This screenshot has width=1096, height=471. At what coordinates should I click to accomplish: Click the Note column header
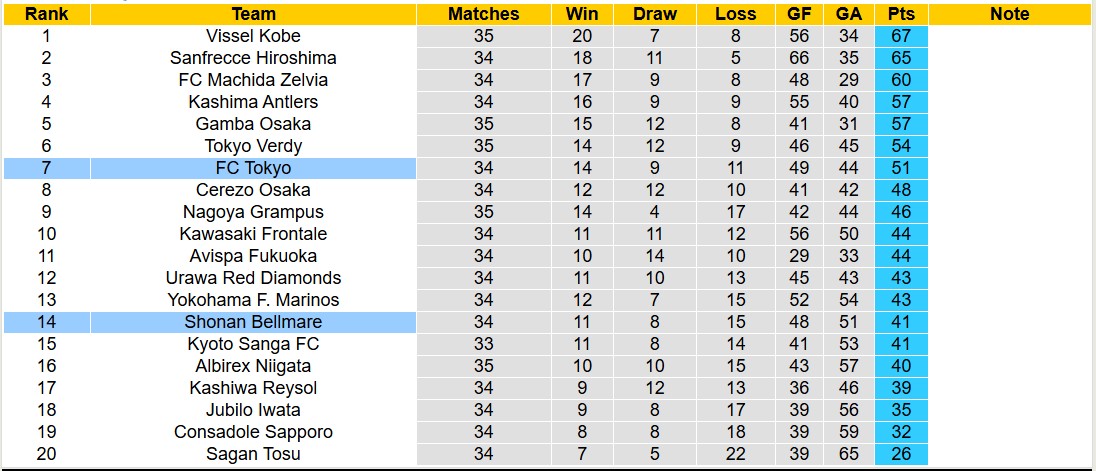tap(1009, 14)
